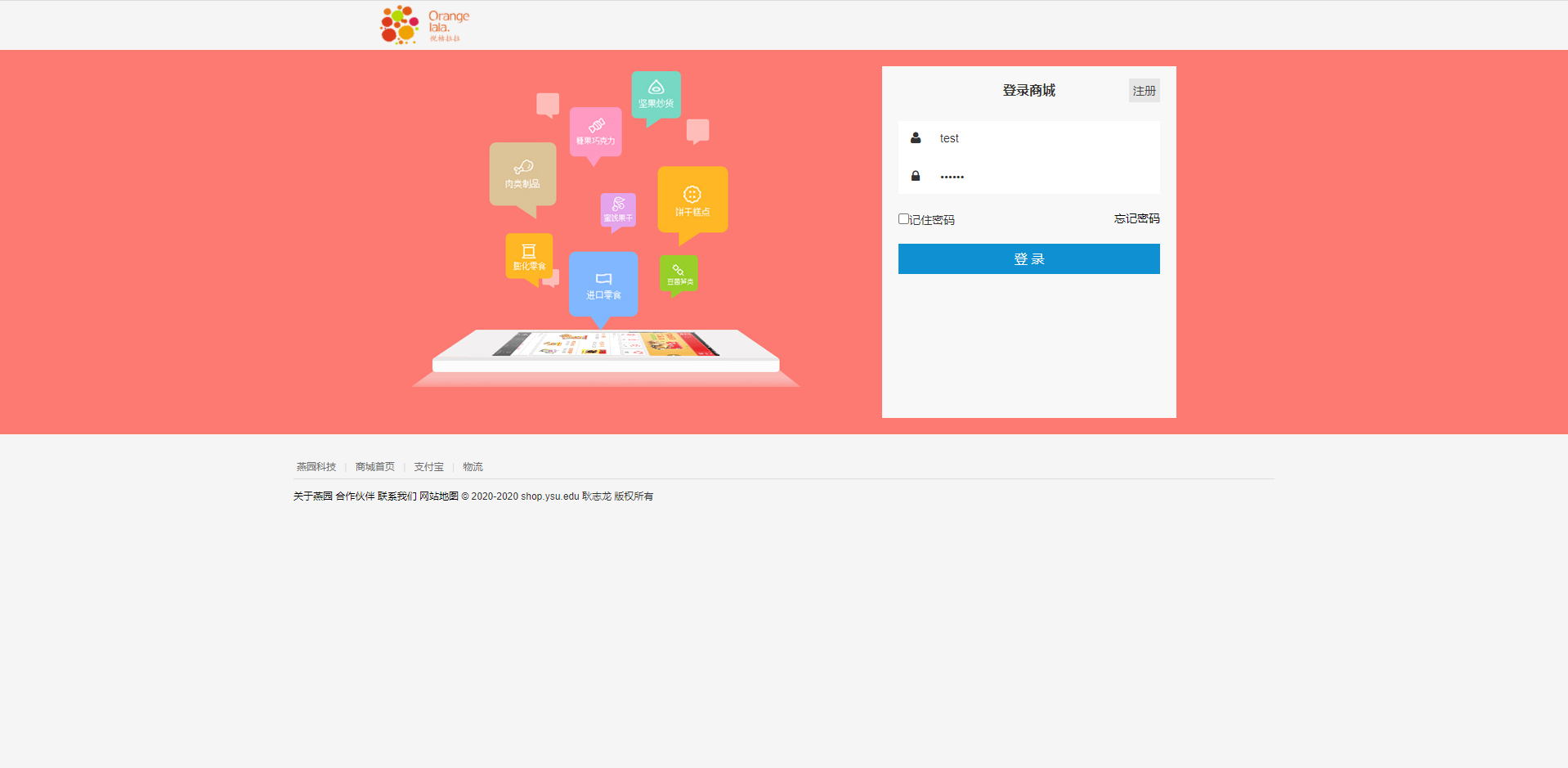Screen dimensions: 1568x768
Task: Click 合作伙伴 in the footer
Action: click(355, 496)
